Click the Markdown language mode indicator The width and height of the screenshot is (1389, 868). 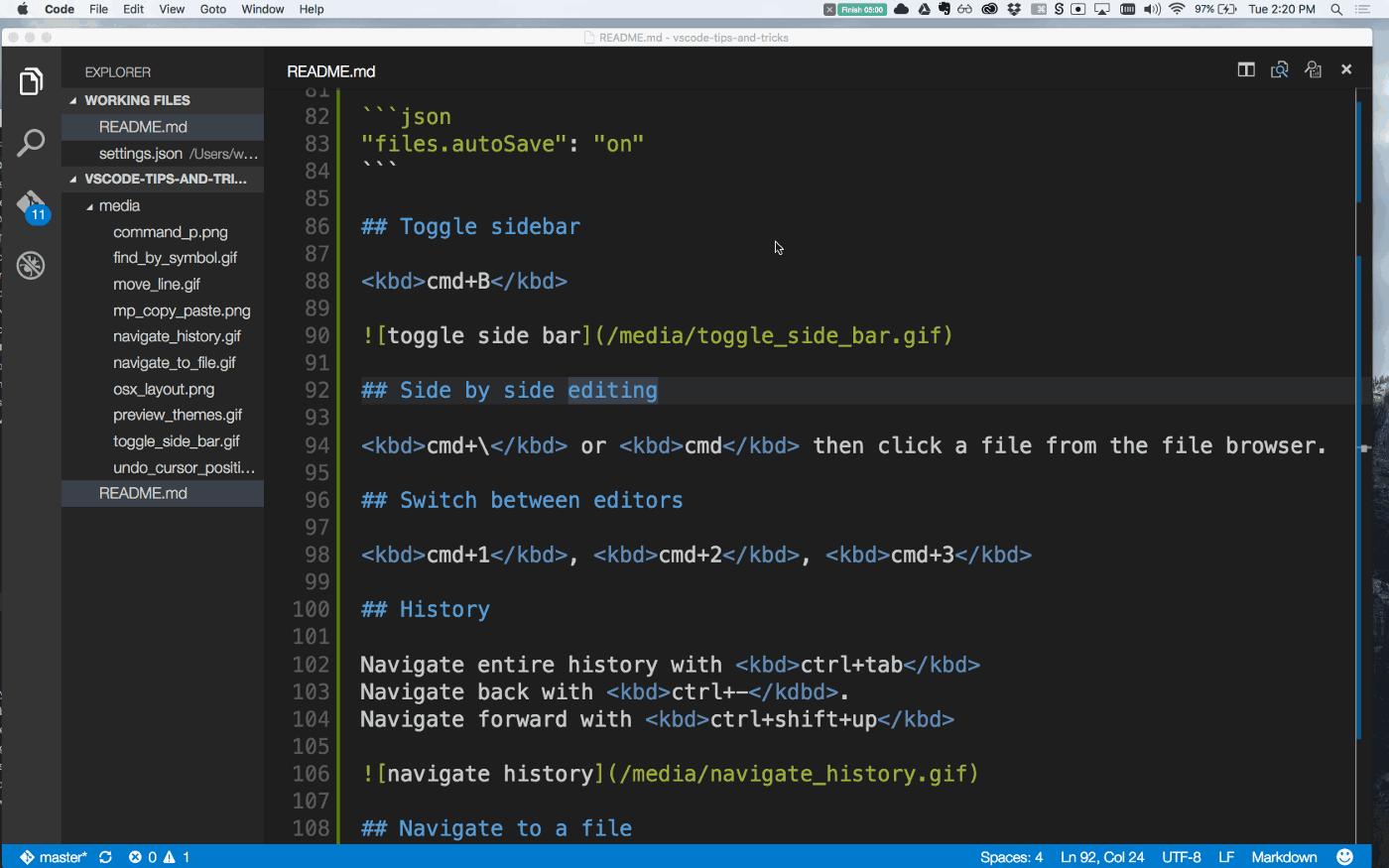pos(1284,856)
